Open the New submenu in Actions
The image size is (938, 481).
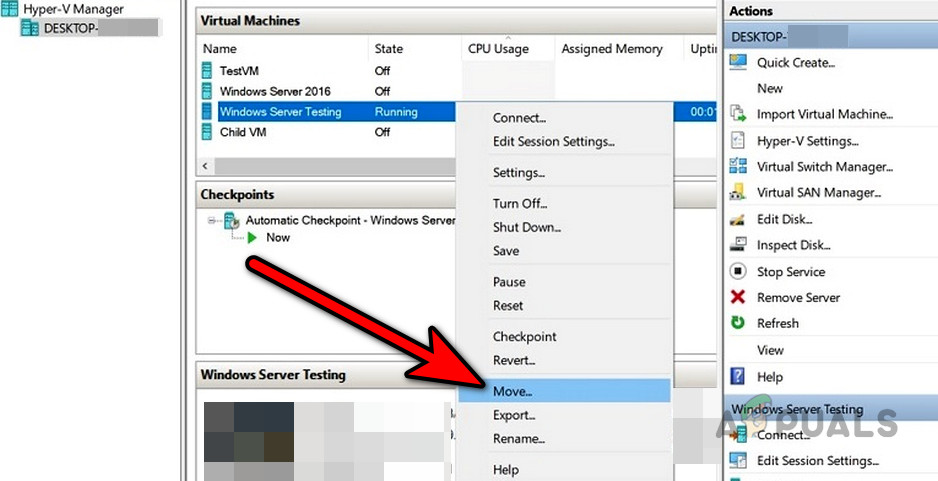pos(769,89)
